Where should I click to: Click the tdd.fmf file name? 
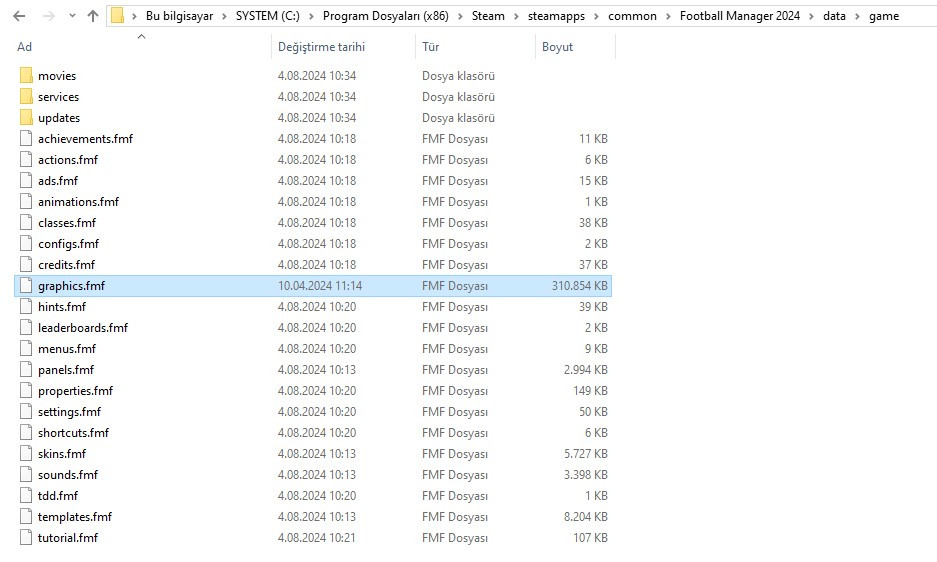tap(58, 496)
